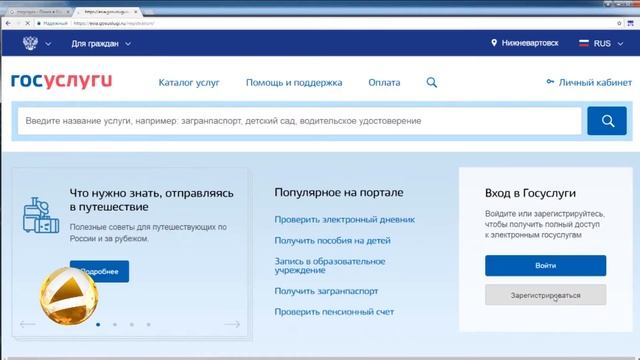Expand the chevron next to the emblem
Screen dimensions: 640x360
click(x=48, y=44)
